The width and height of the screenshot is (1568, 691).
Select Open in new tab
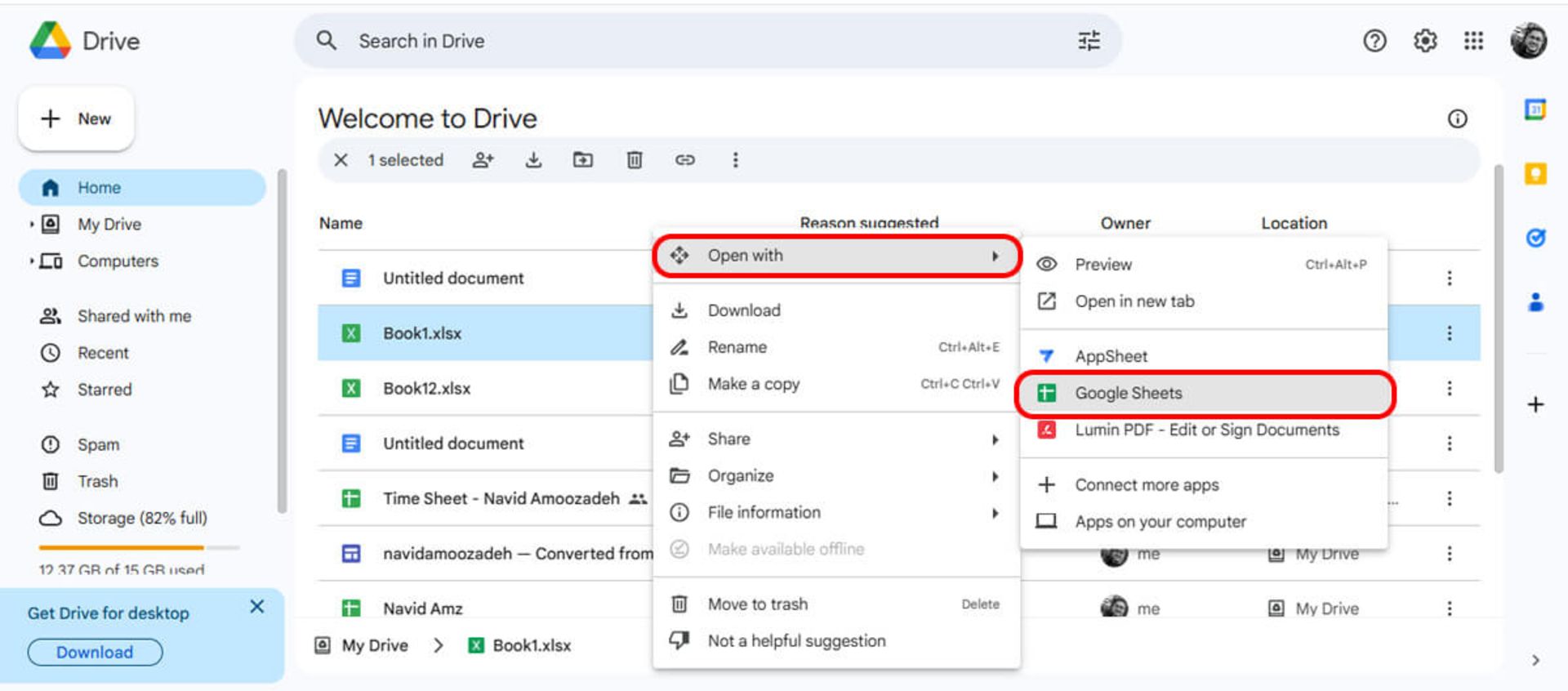point(1205,301)
